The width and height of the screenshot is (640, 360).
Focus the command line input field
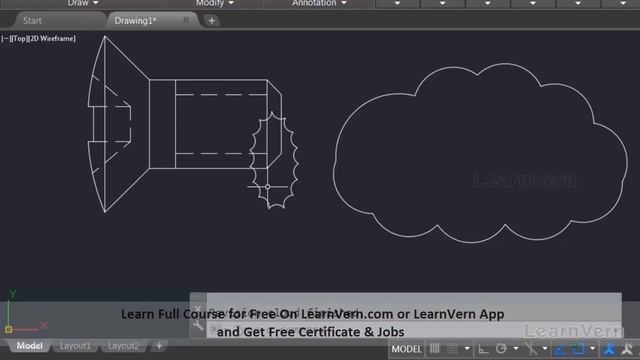pos(414,330)
